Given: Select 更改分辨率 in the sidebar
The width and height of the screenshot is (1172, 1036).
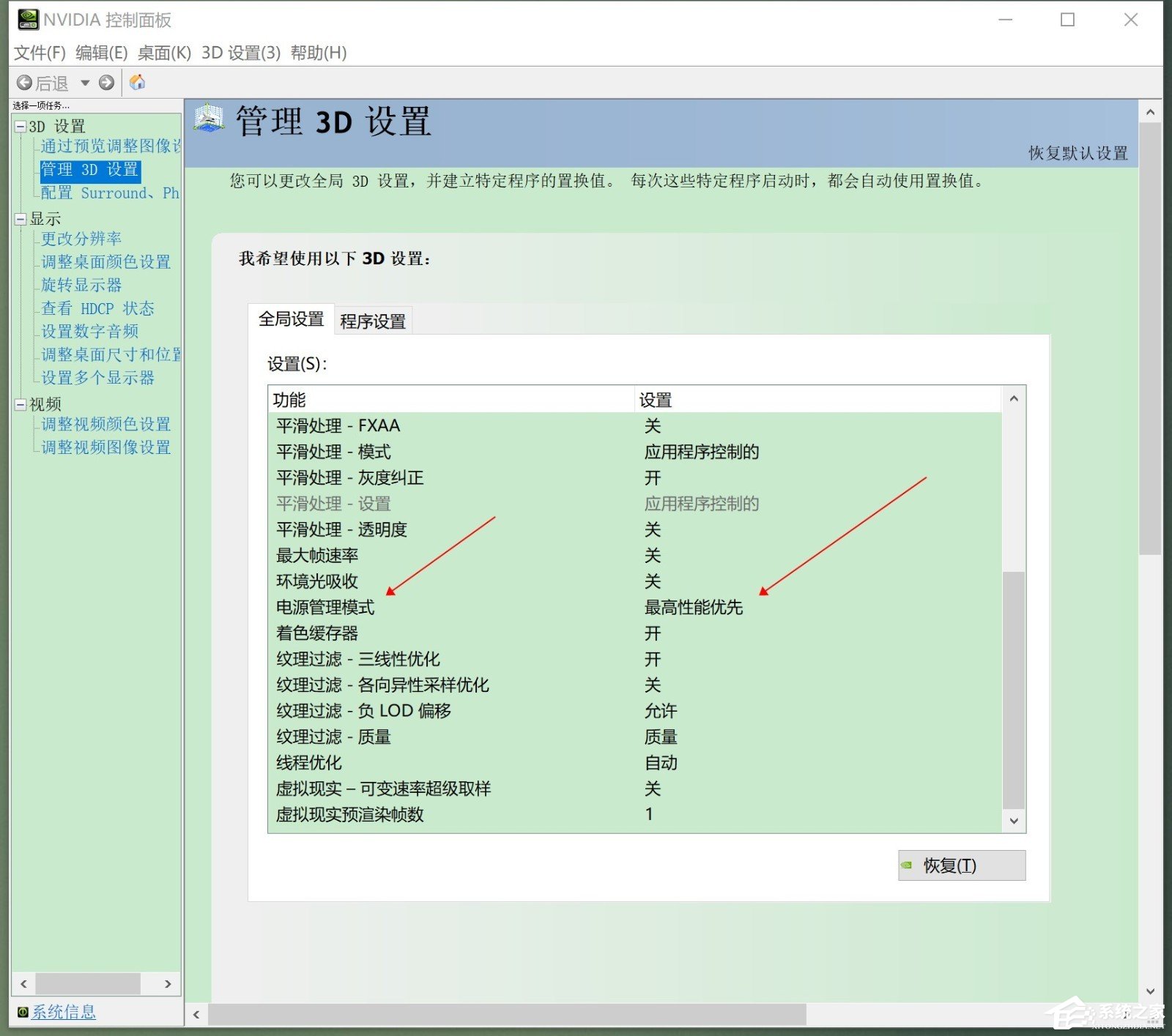Looking at the screenshot, I should click(81, 238).
